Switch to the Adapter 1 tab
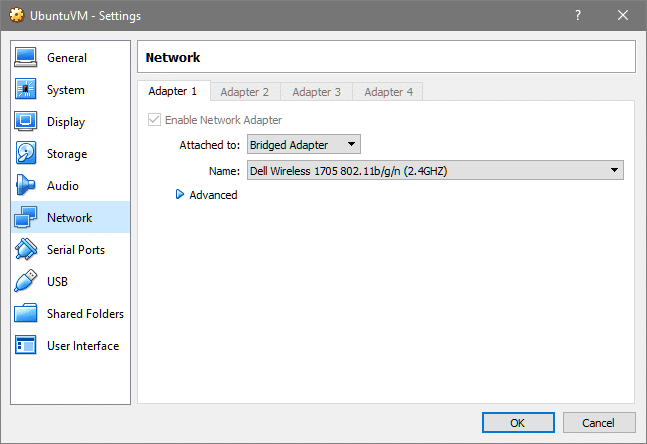The image size is (647, 444). (x=173, y=91)
